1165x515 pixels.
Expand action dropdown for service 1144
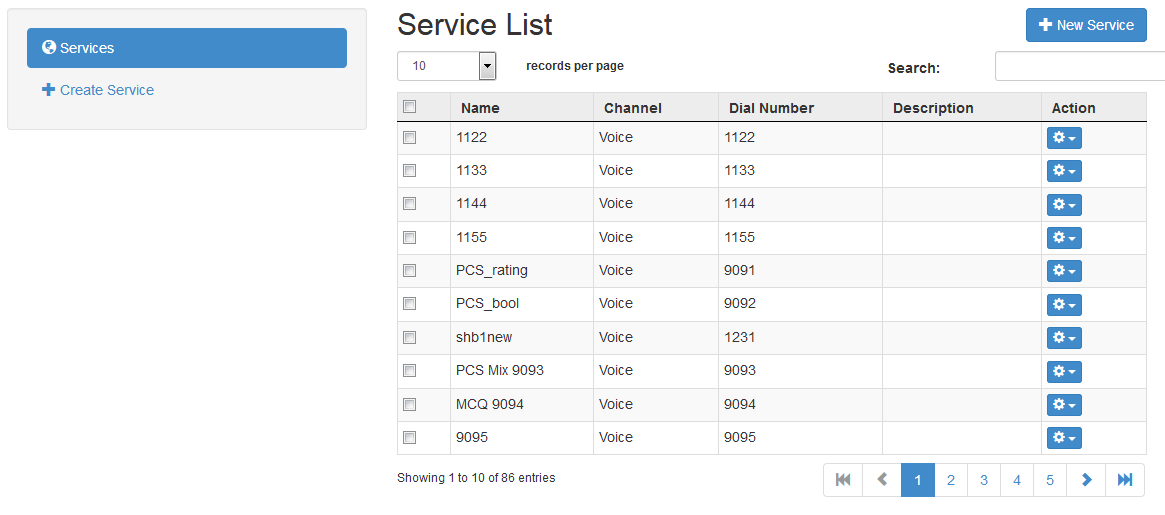click(x=1064, y=204)
